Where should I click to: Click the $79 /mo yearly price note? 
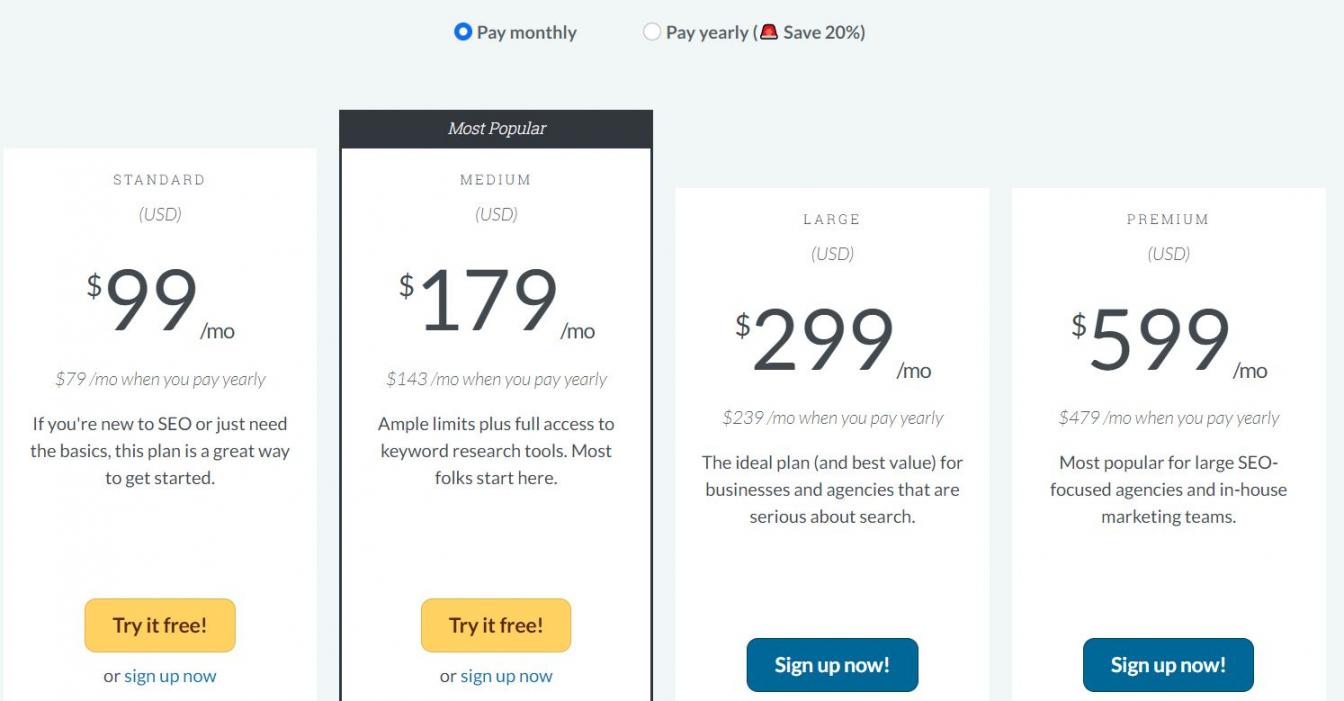tap(160, 379)
